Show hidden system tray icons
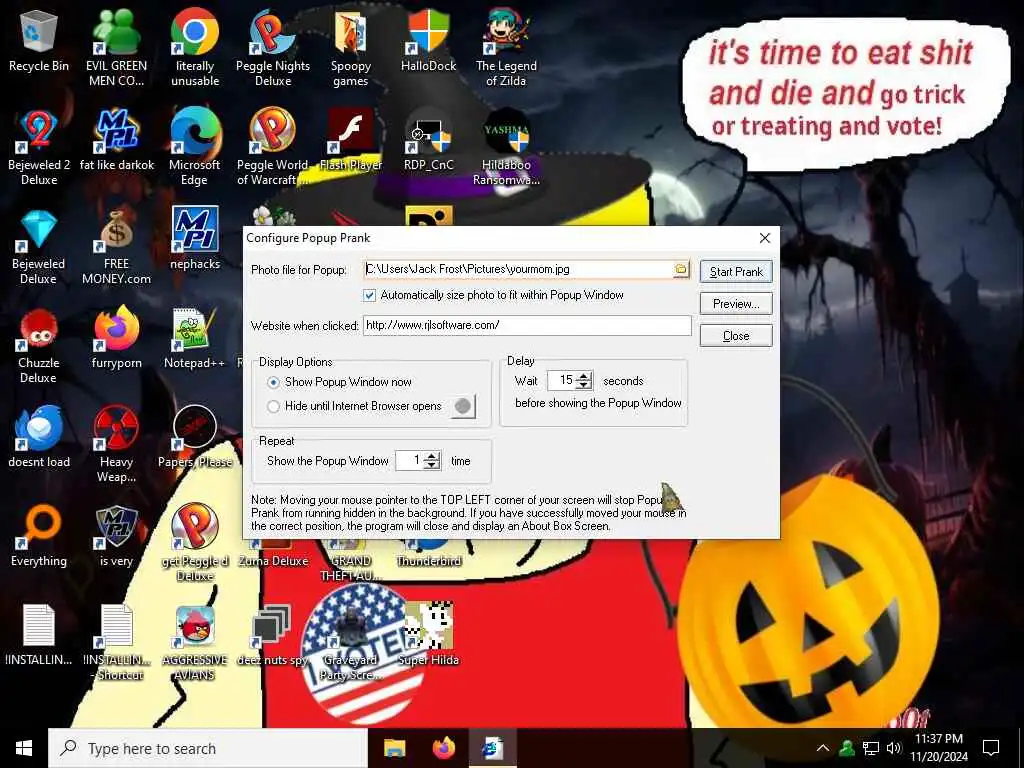 tap(822, 748)
